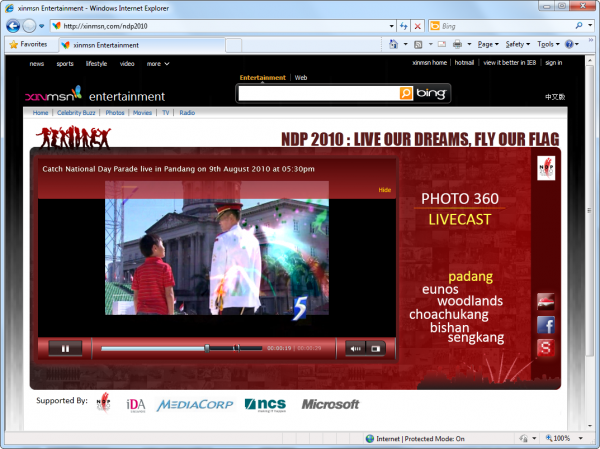Select the woodlands location
This screenshot has width=600, height=449.
point(470,301)
